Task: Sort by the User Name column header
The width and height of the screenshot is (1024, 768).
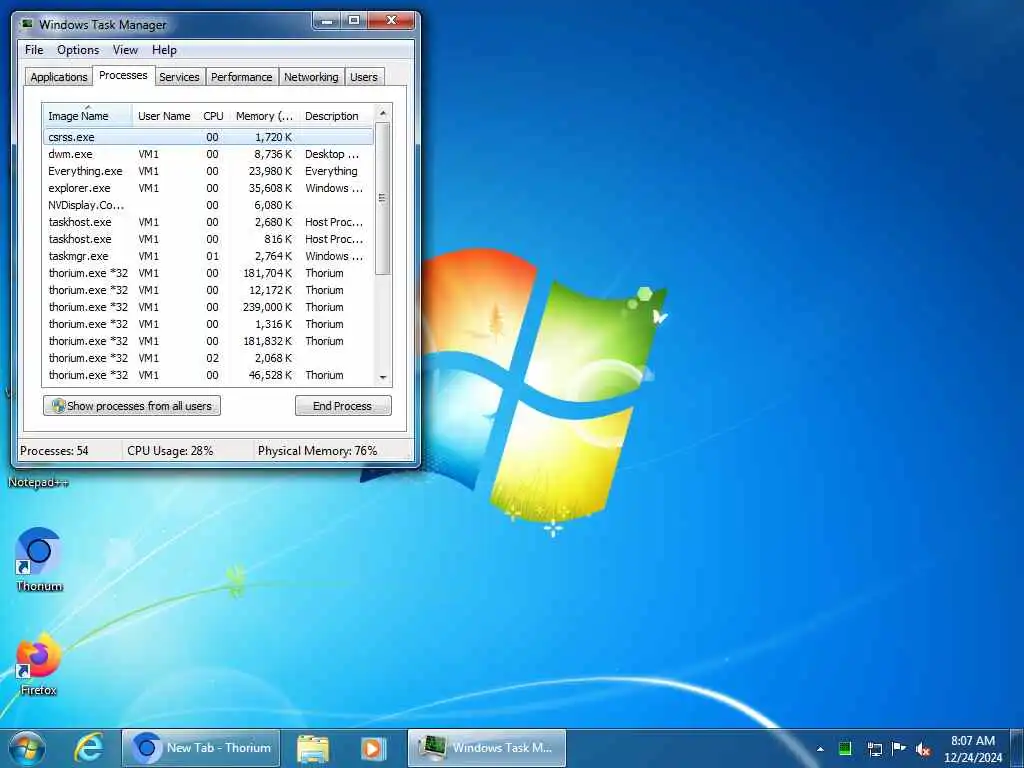Action: pos(164,116)
